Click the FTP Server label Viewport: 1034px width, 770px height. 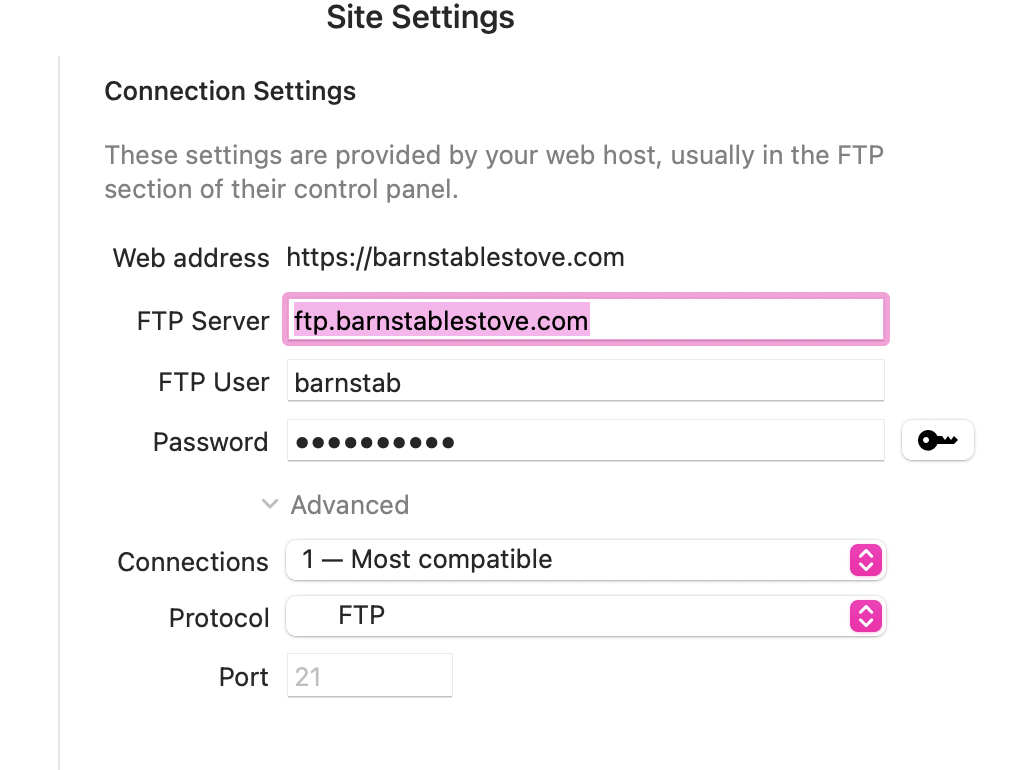203,321
